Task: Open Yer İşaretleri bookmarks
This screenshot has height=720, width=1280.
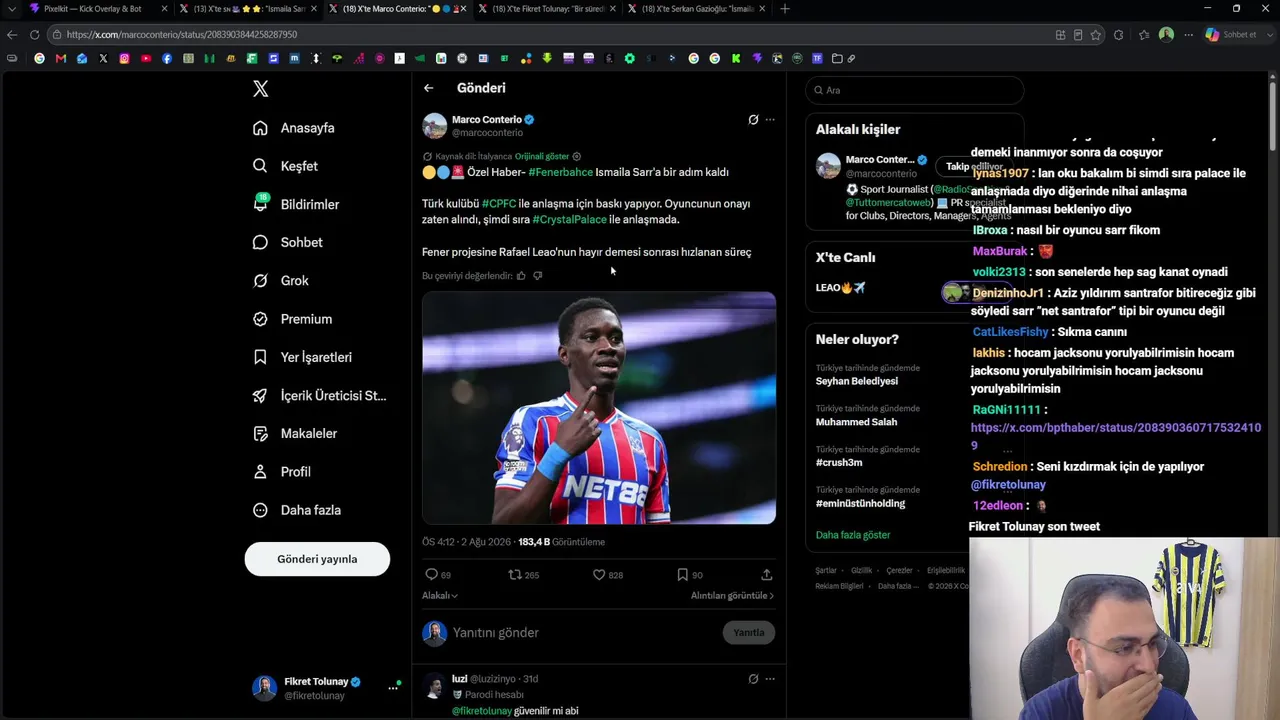Action: tap(302, 357)
